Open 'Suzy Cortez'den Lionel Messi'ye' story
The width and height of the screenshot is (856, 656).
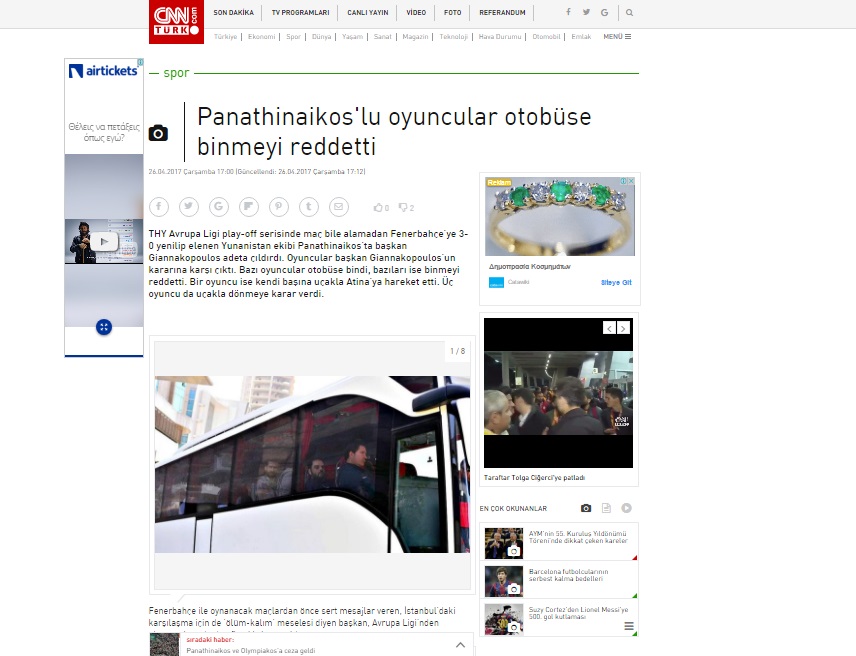[578, 613]
